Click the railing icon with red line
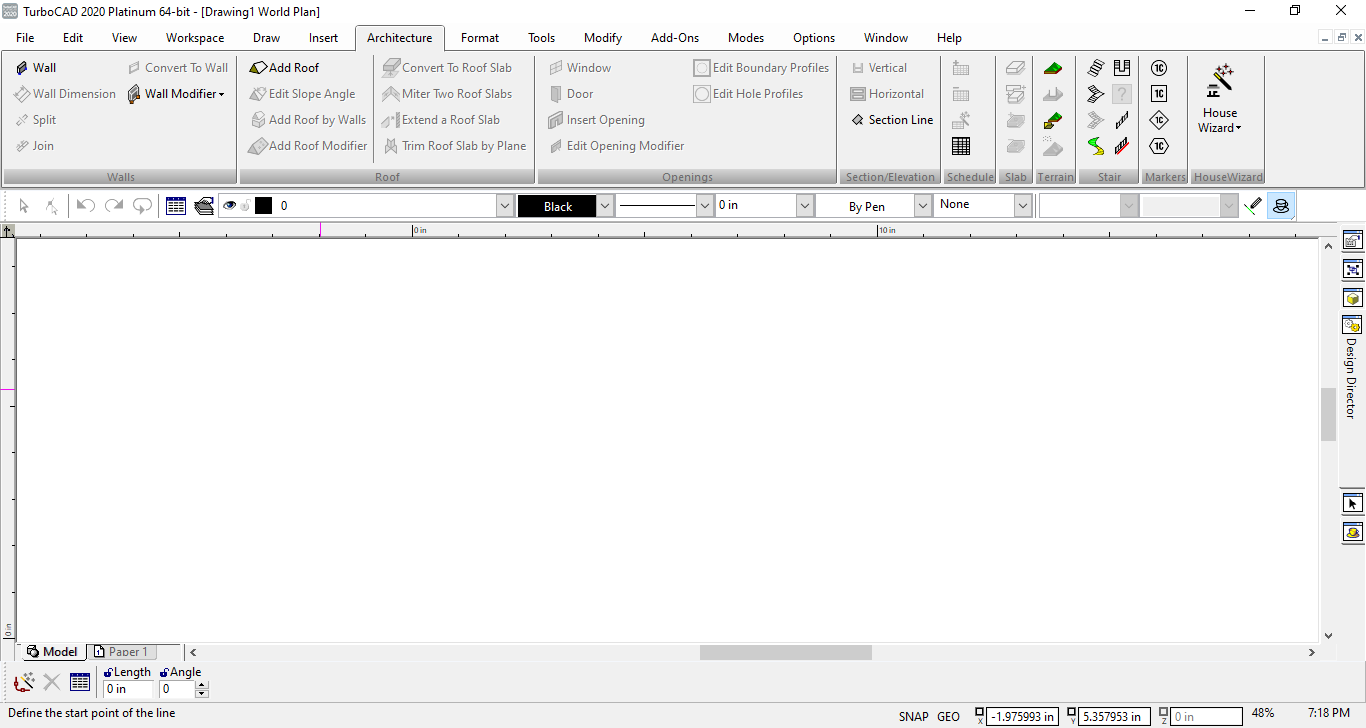 coord(1122,146)
